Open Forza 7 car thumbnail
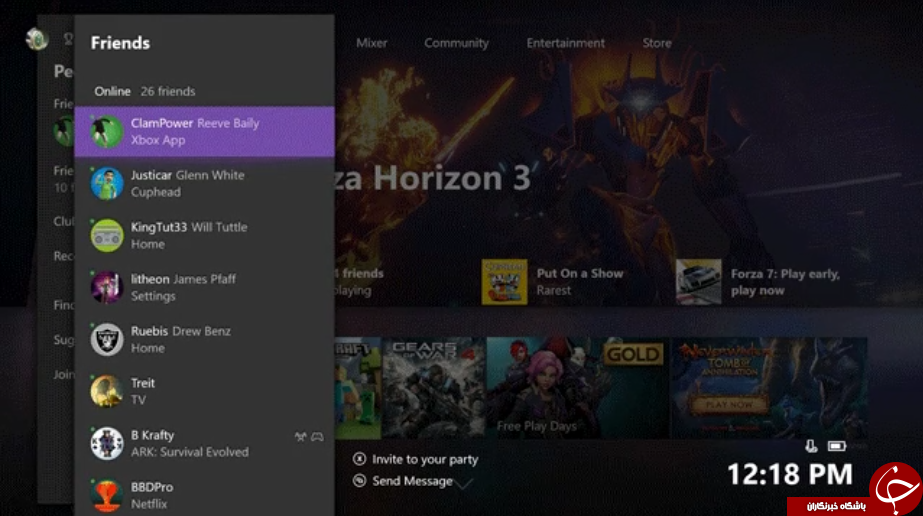The image size is (923, 516). pos(699,282)
